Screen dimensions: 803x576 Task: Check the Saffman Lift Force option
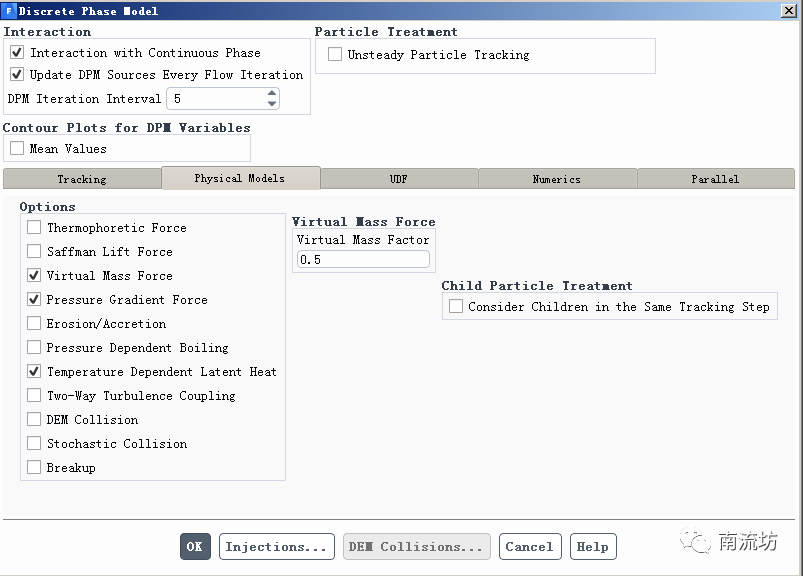click(x=34, y=252)
